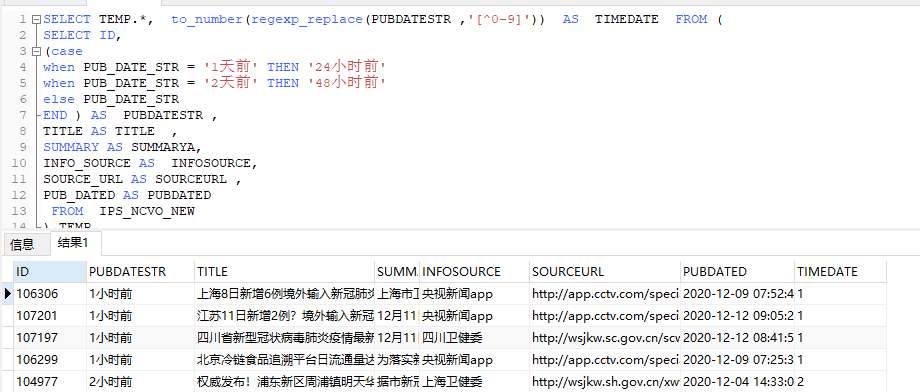Viewport: 920px width, 392px height.
Task: Place cursor on '2天前' string in line 5
Action: (231, 83)
